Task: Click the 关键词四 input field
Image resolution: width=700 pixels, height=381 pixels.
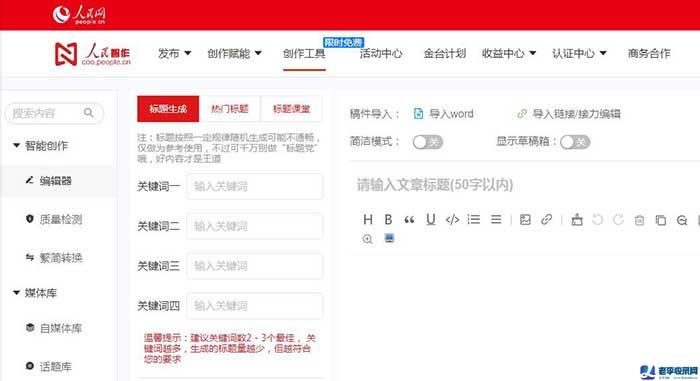Action: pyautogui.click(x=254, y=306)
